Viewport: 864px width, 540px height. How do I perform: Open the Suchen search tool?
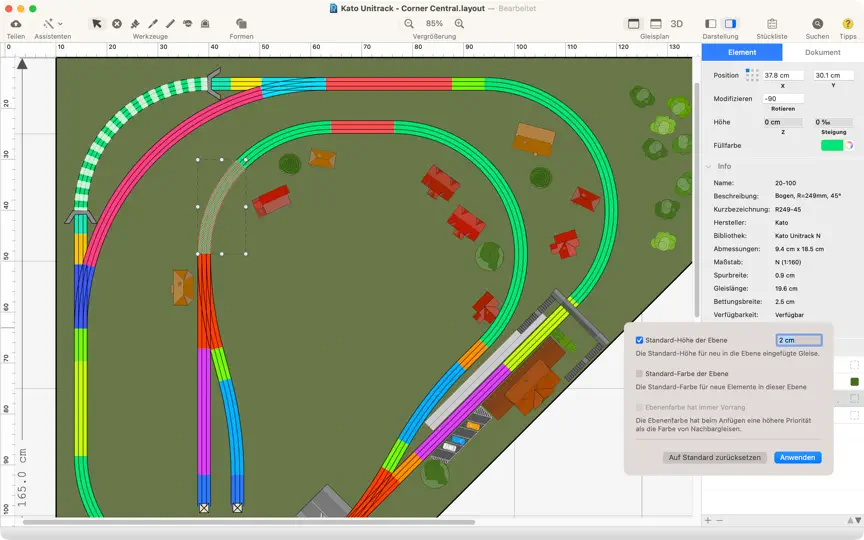pyautogui.click(x=817, y=24)
